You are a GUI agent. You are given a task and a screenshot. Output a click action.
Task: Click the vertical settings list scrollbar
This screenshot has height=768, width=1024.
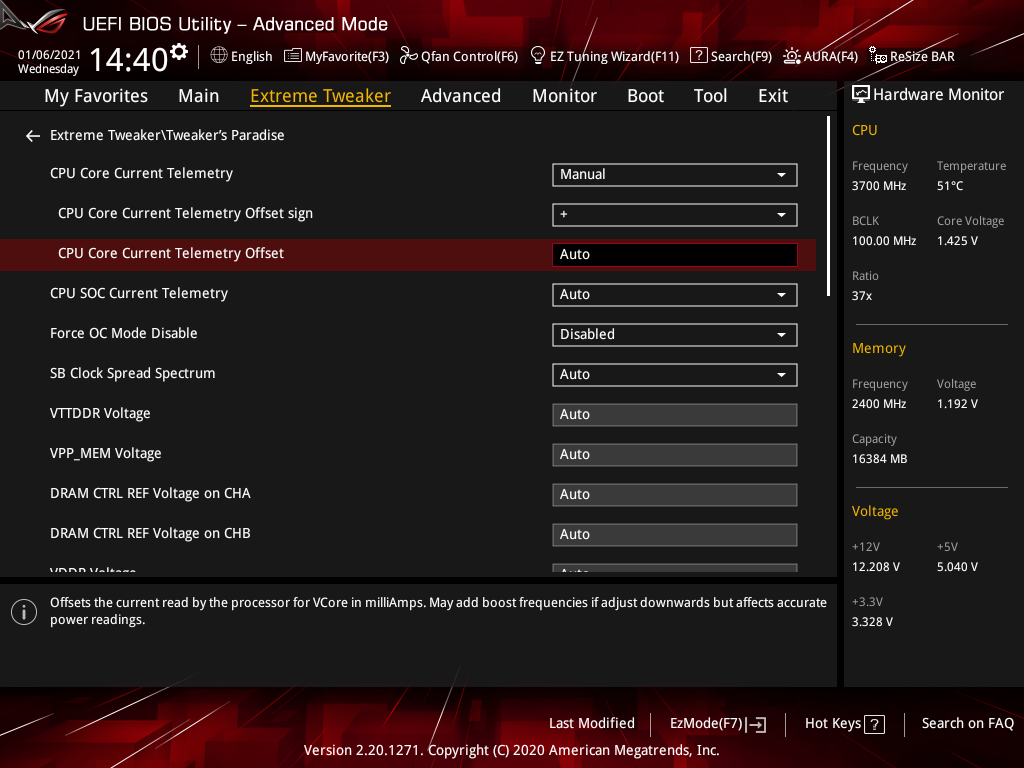pyautogui.click(x=828, y=206)
